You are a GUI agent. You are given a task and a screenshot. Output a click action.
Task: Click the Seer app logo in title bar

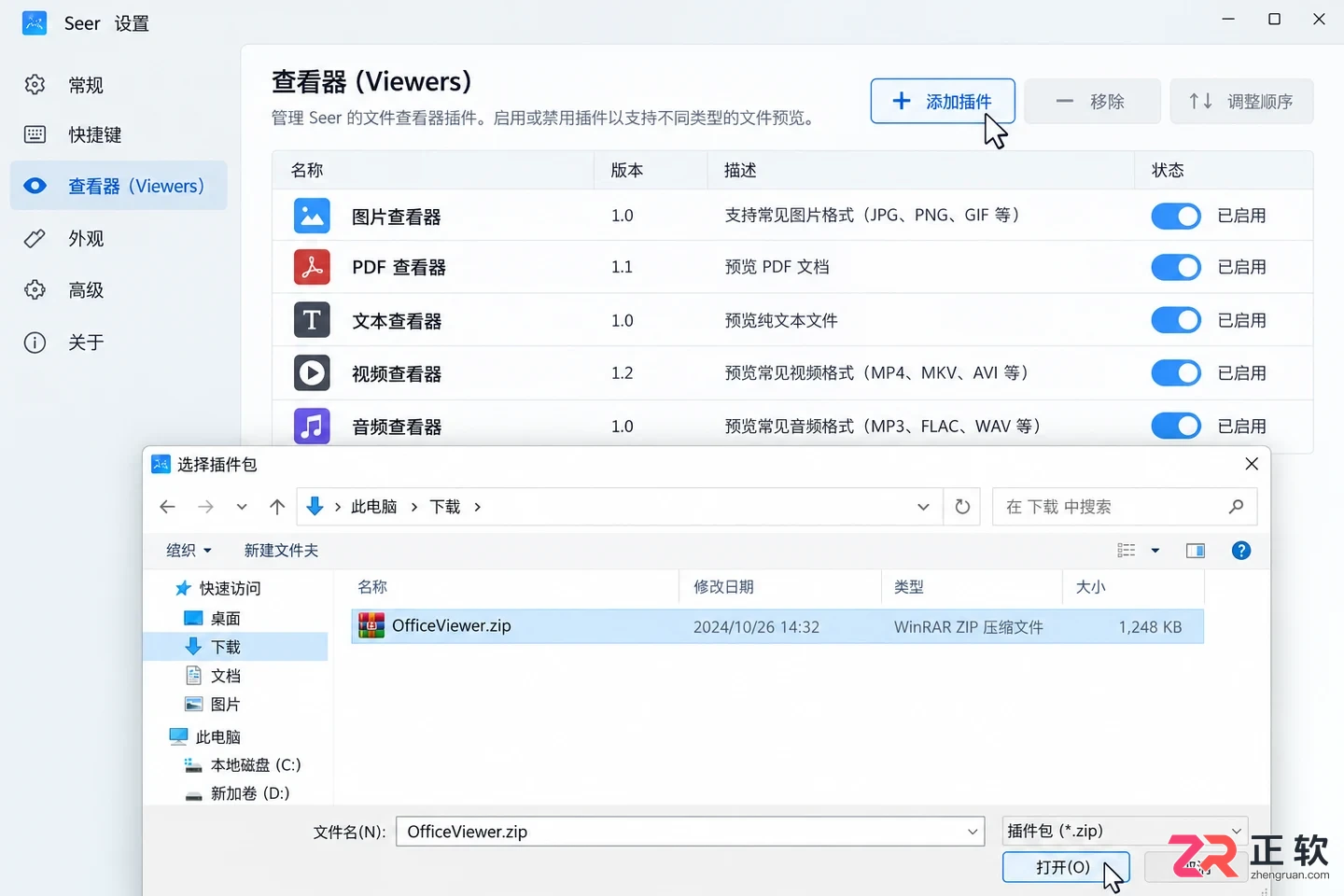[35, 23]
